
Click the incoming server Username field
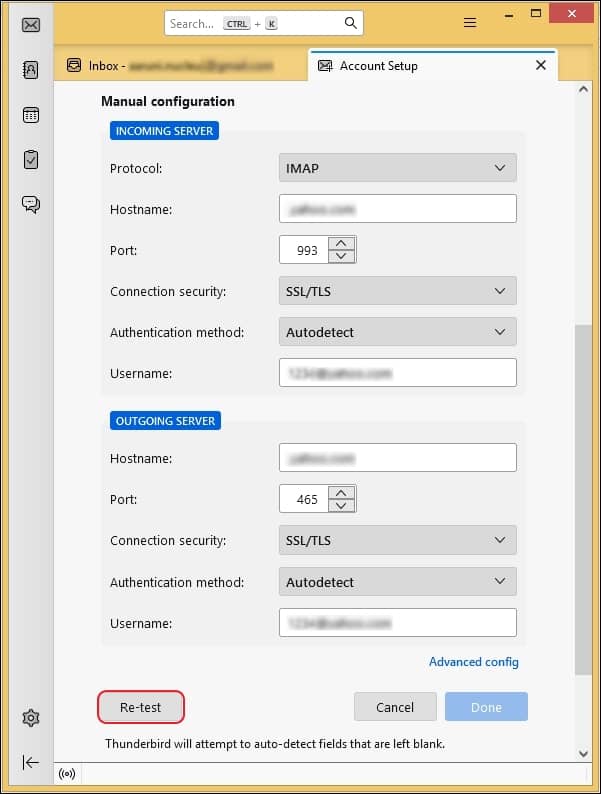tap(397, 373)
